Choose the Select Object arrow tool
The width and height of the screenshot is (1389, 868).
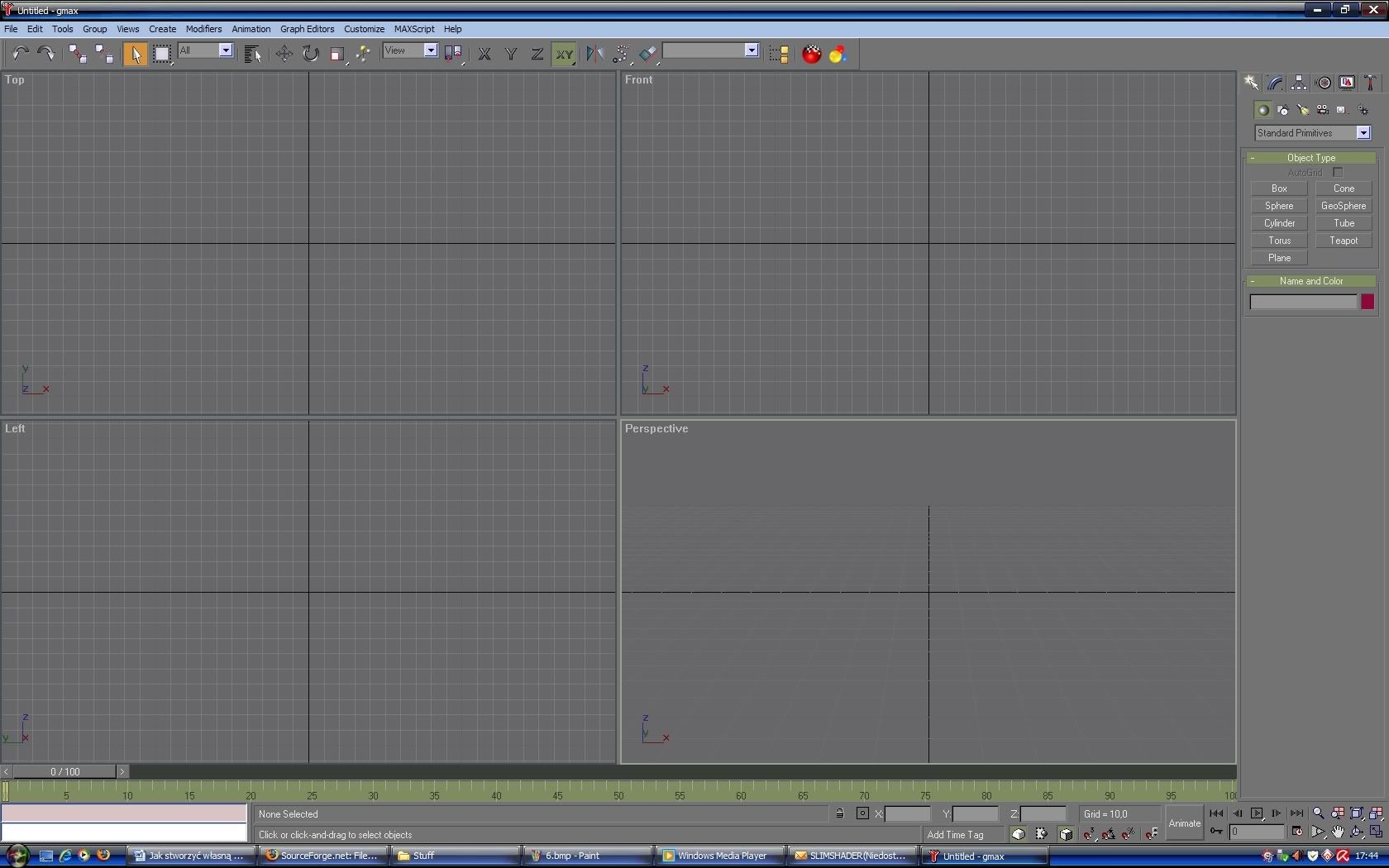click(135, 54)
